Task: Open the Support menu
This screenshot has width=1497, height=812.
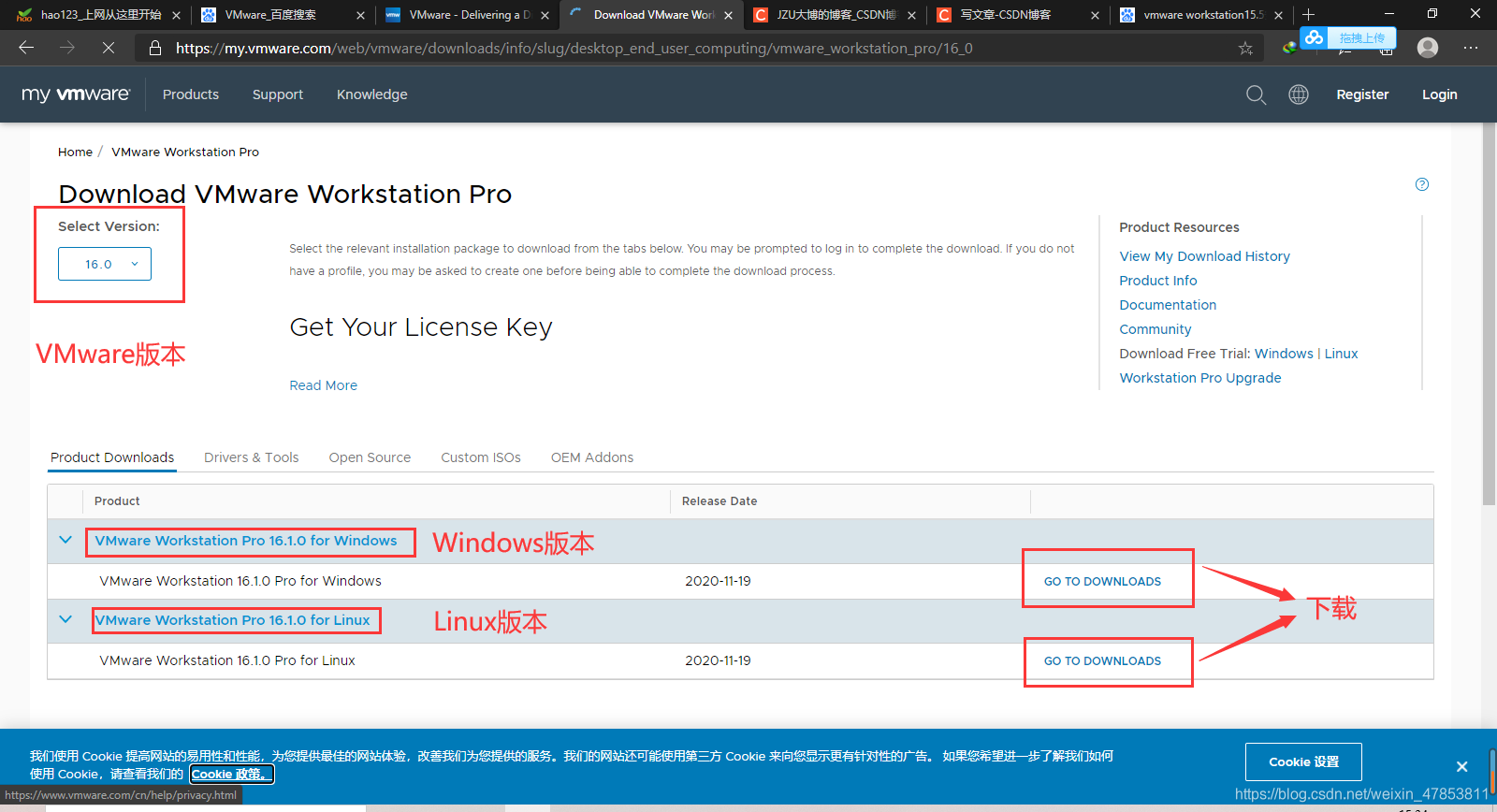Action: pyautogui.click(x=278, y=94)
